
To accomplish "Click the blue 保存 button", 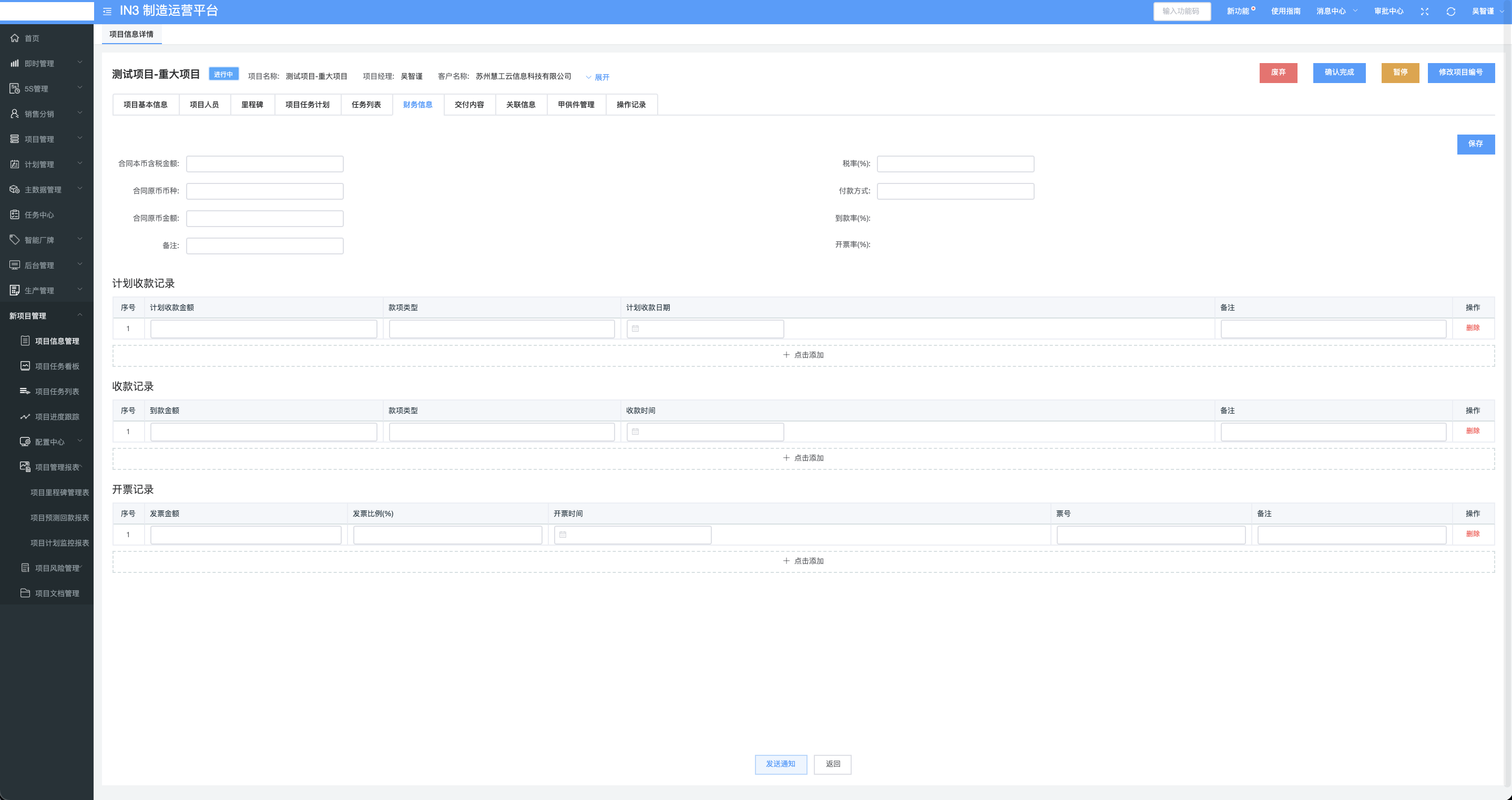I will coord(1475,144).
